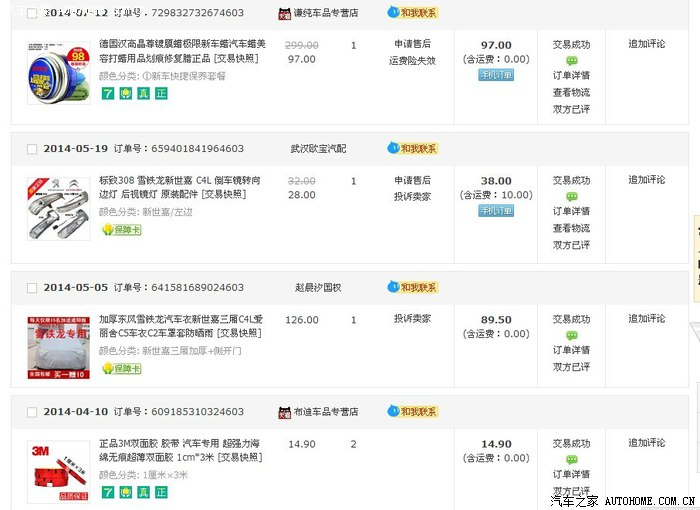Click the green chat icon in the 97.00 order
Viewport: 700px width, 510px height.
coord(571,60)
